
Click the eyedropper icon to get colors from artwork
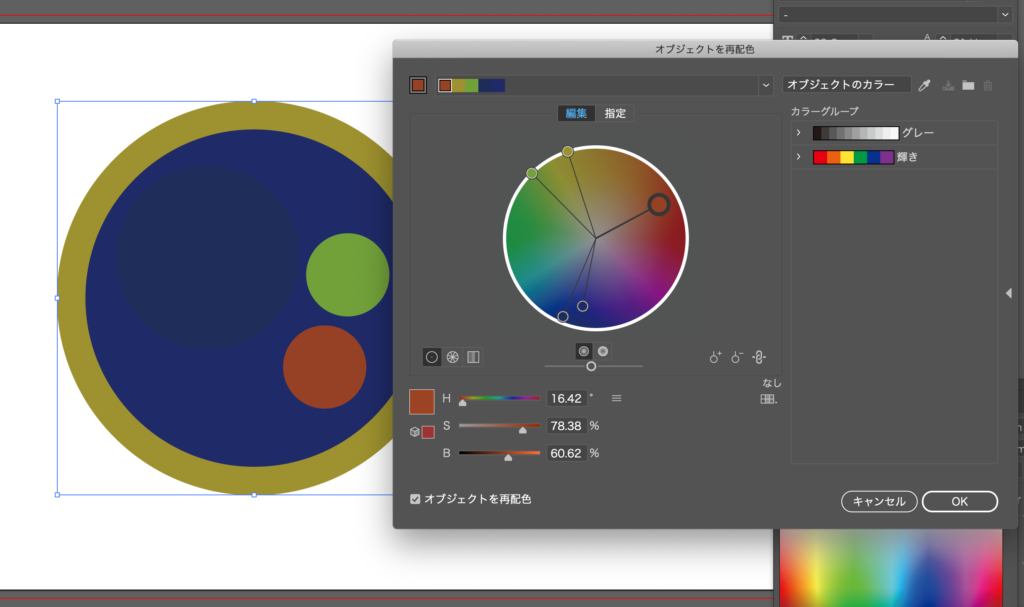pyautogui.click(x=925, y=86)
